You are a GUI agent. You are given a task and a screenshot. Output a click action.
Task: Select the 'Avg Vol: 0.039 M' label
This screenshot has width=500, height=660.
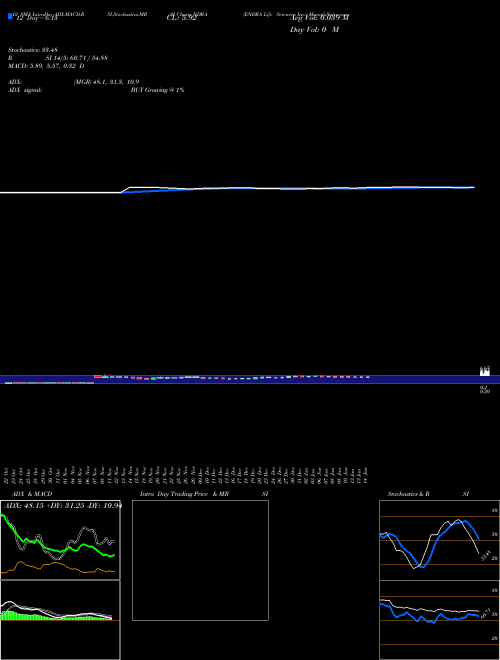click(320, 18)
